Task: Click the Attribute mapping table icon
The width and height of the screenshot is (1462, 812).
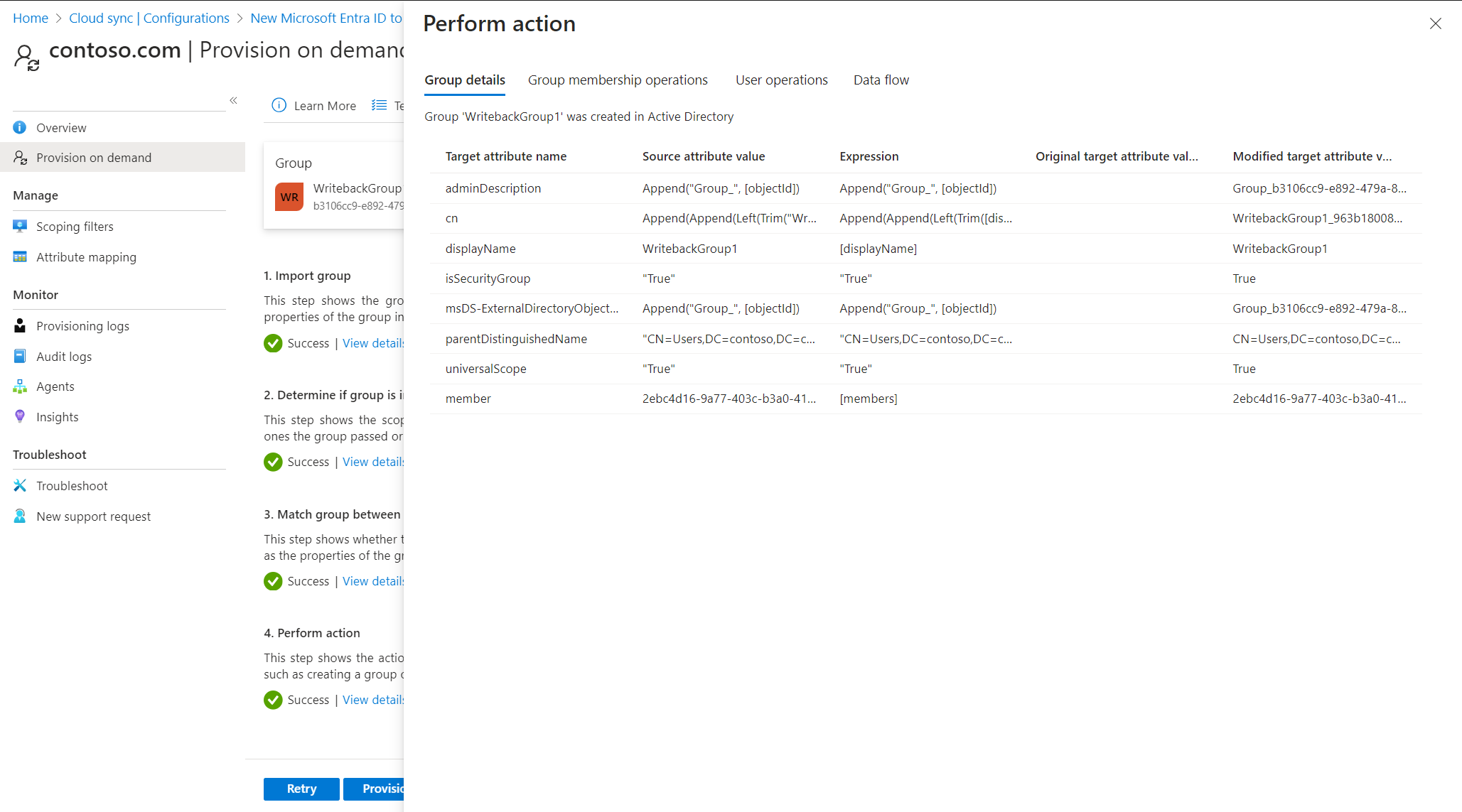Action: (20, 257)
